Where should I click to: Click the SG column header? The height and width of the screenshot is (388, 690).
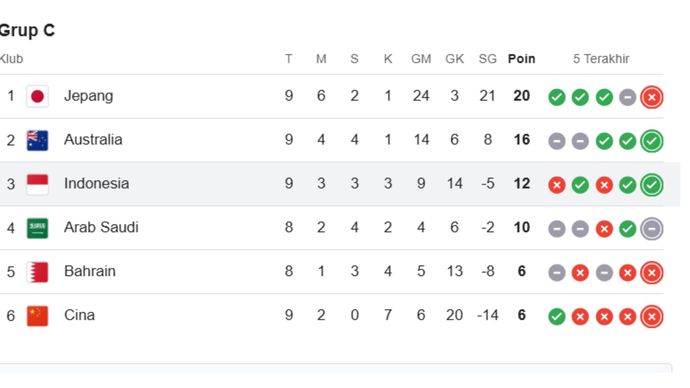[488, 59]
